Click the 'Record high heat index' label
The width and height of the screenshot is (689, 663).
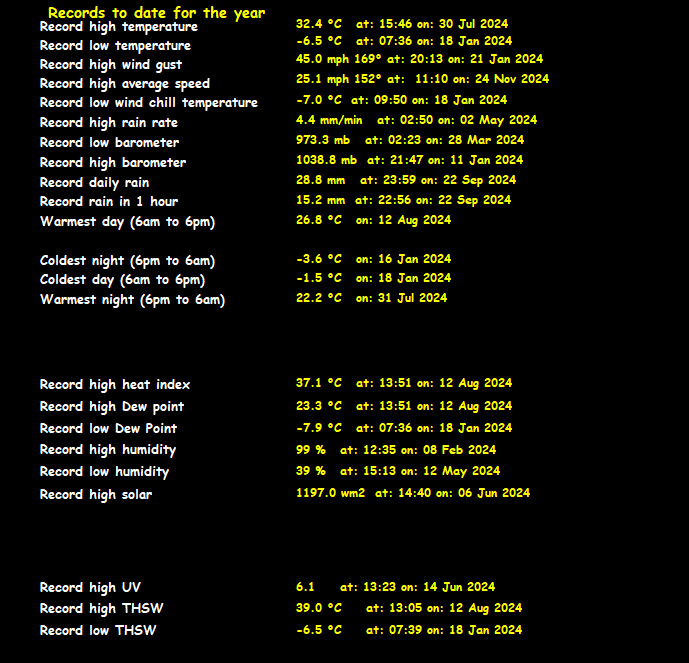click(115, 385)
